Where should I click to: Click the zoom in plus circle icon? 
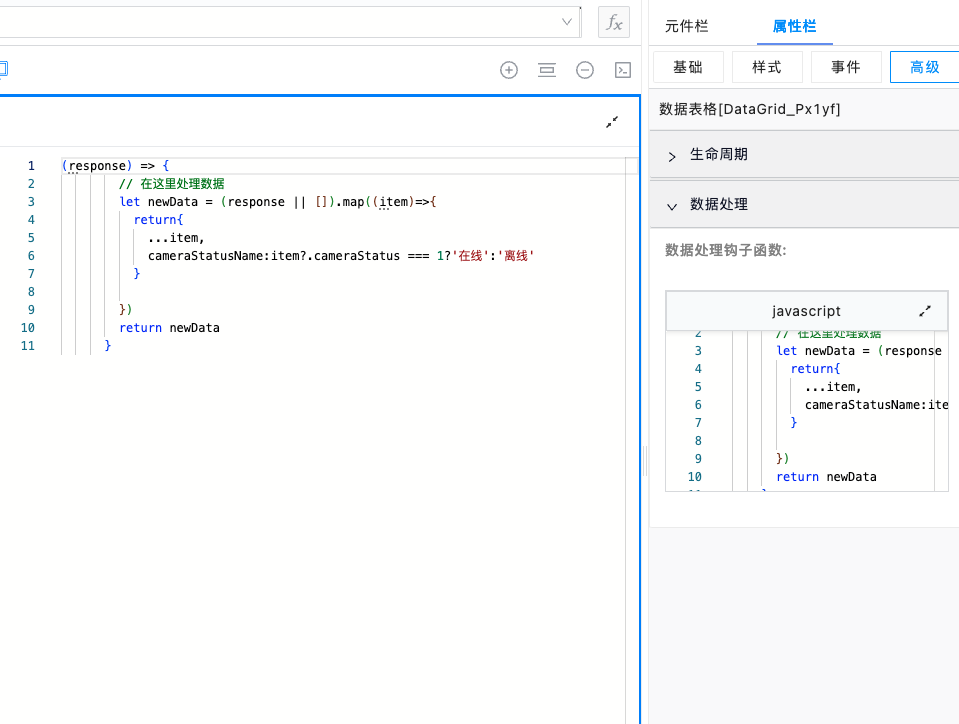pyautogui.click(x=509, y=70)
